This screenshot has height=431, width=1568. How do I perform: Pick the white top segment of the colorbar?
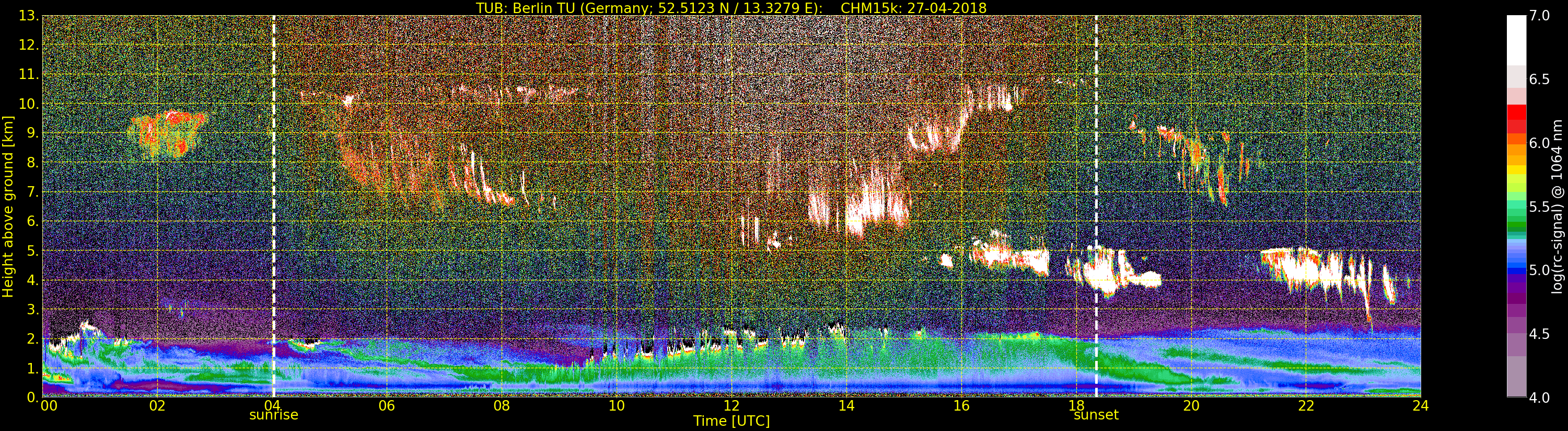(1516, 40)
